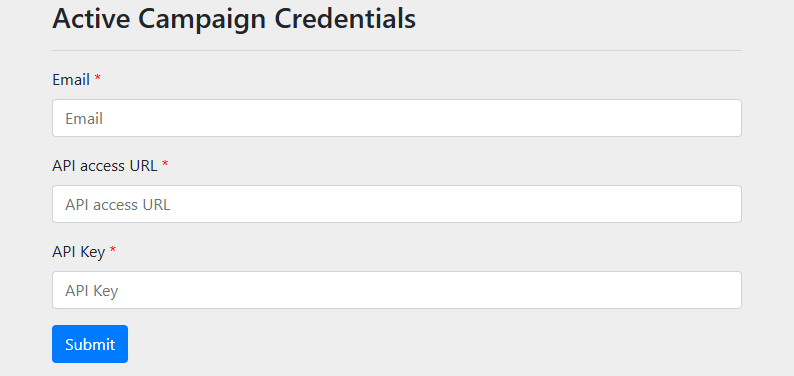
Task: Click the API Key placeholder text
Action: tap(92, 291)
